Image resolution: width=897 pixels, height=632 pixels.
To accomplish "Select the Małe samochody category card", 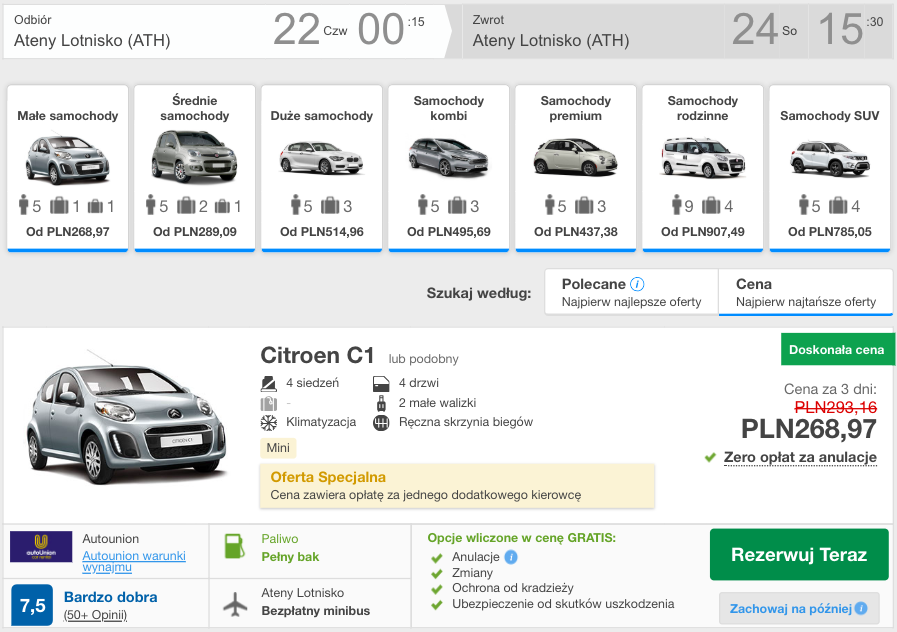I will pos(68,168).
